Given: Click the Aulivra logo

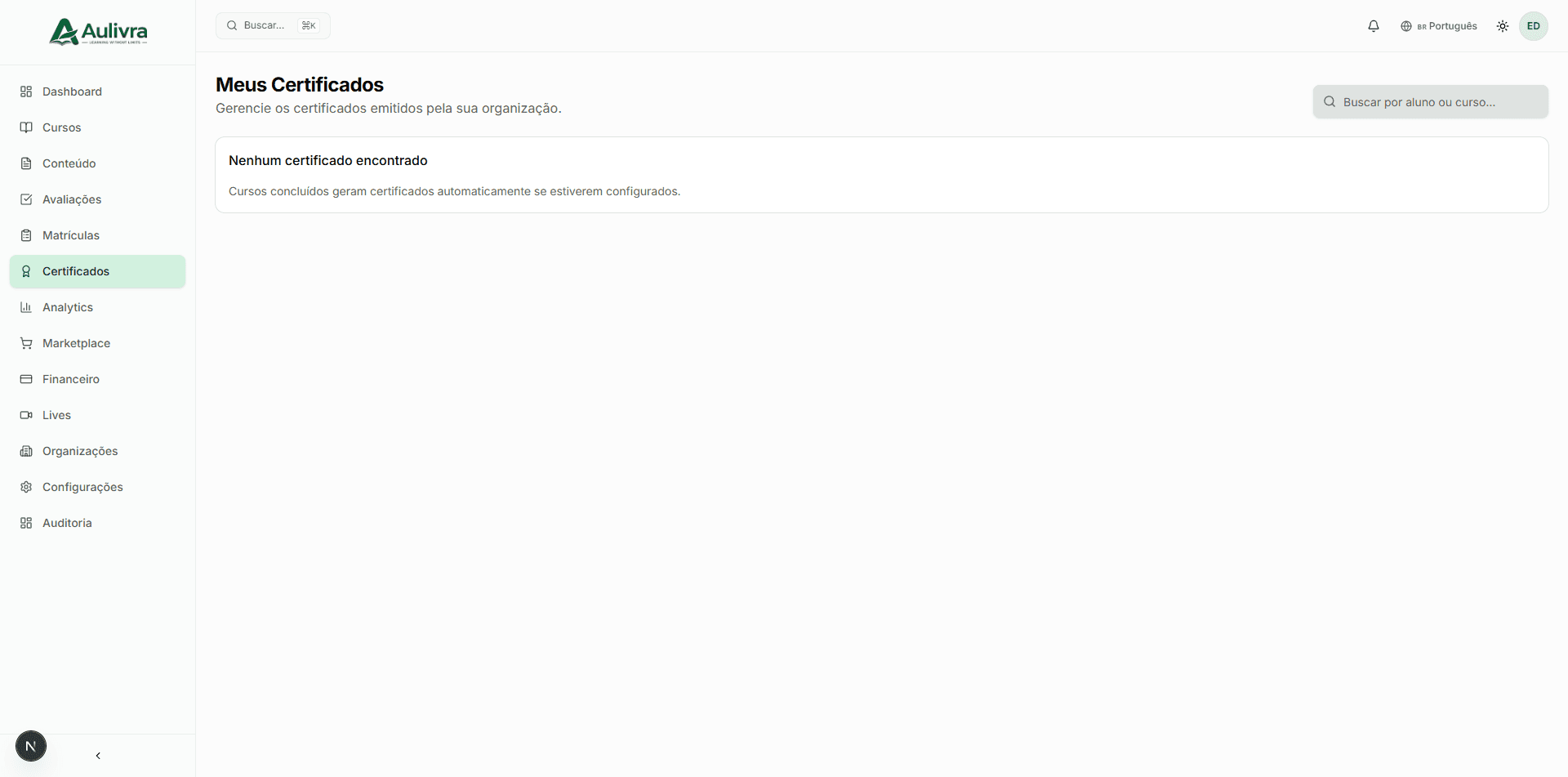Looking at the screenshot, I should coord(98,32).
